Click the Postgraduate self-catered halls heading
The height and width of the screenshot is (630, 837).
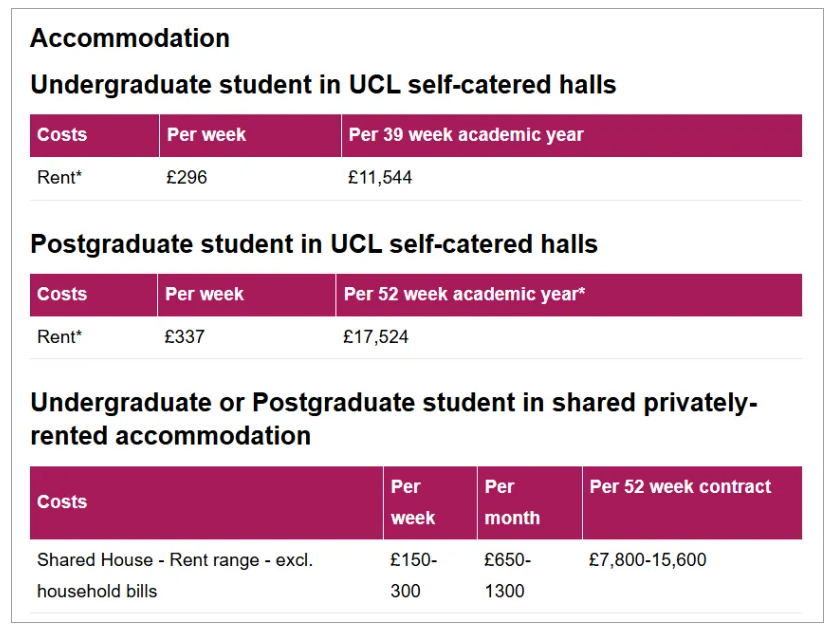(x=314, y=244)
